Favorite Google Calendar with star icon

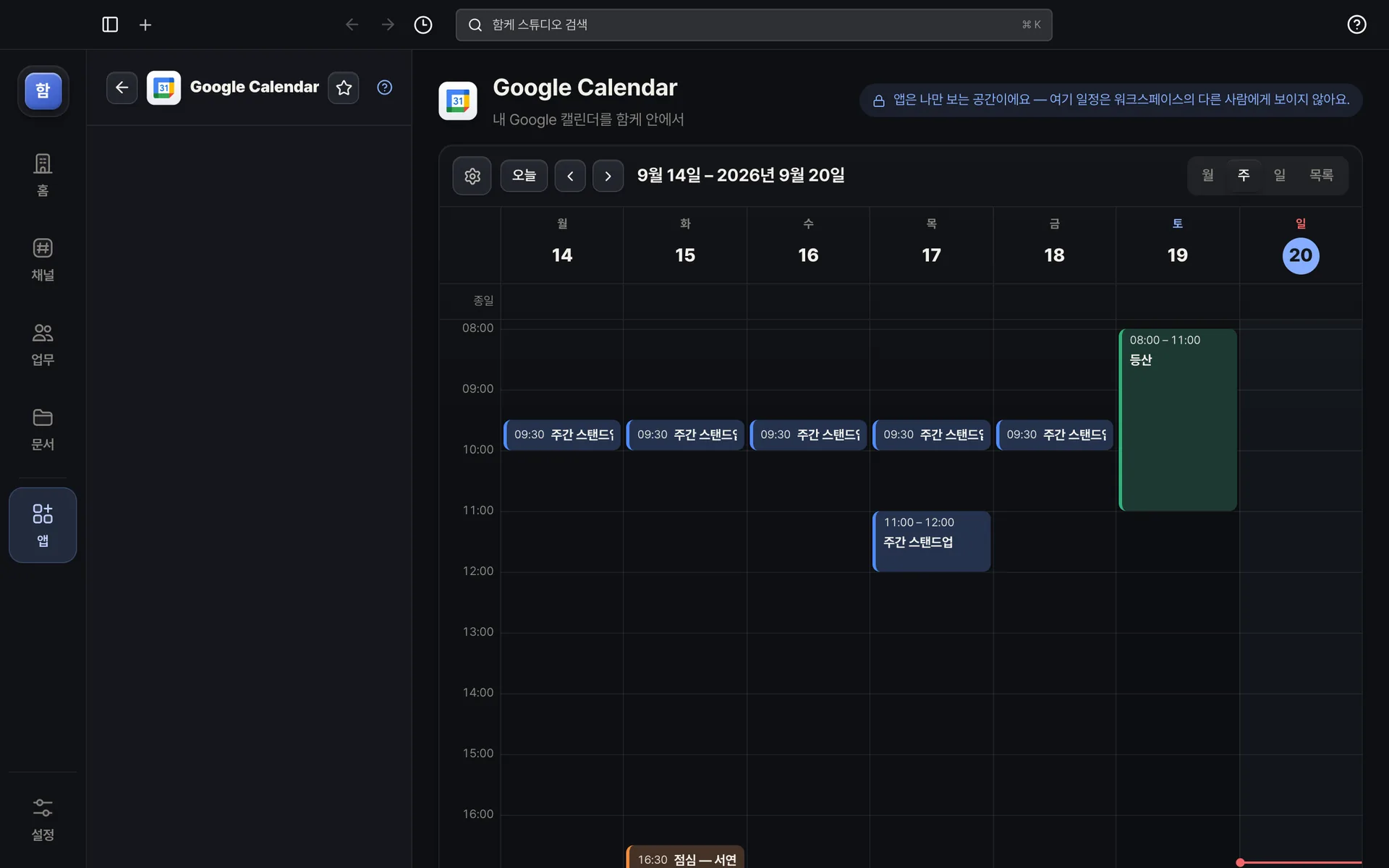[x=344, y=88]
